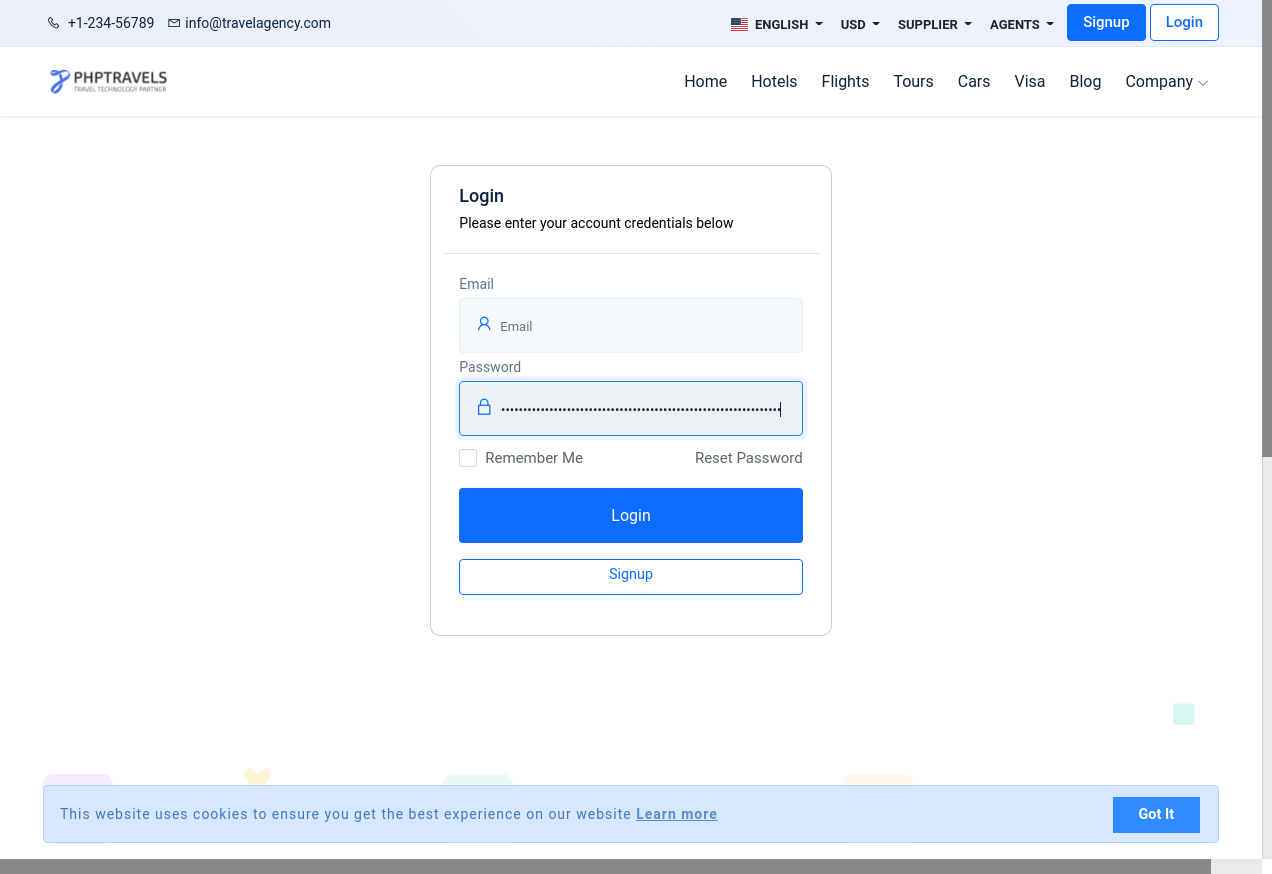Open the Agents dropdown menu
Viewport: 1272px width, 874px height.
1021,24
